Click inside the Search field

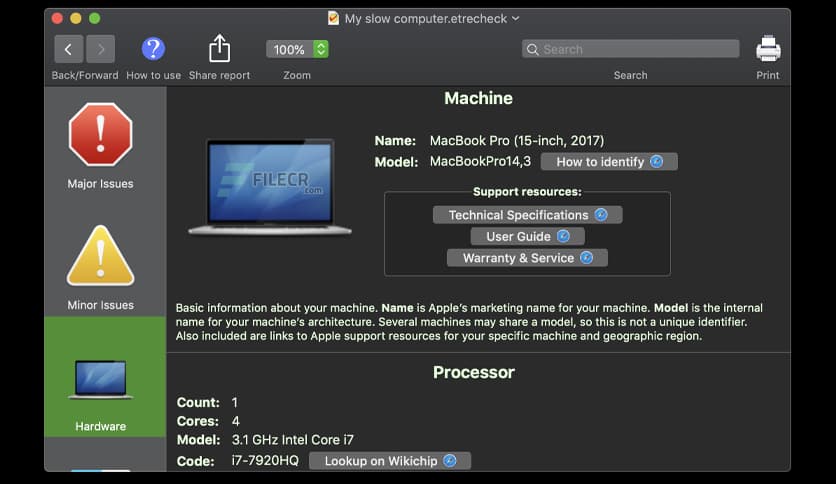pyautogui.click(x=630, y=49)
